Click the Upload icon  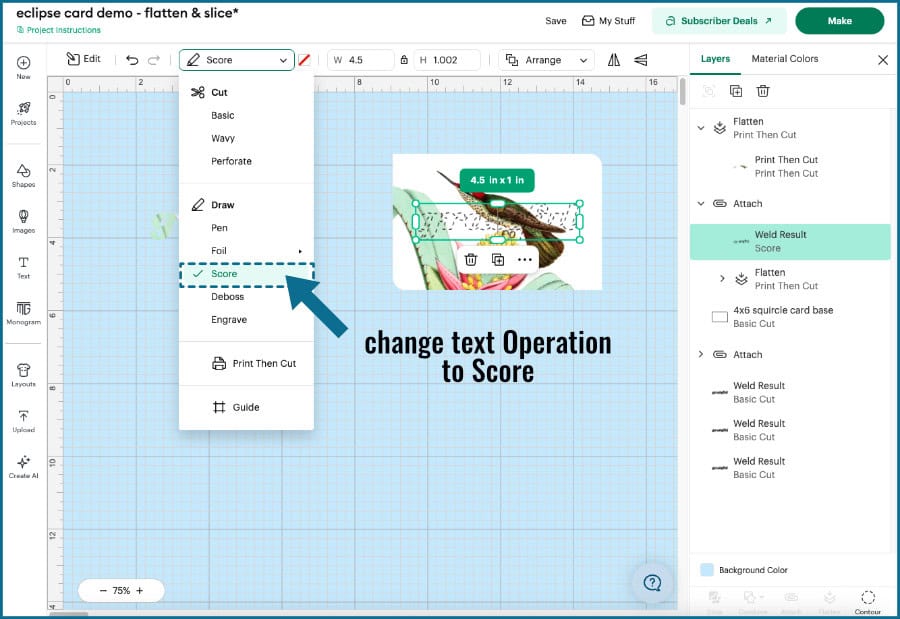[24, 421]
